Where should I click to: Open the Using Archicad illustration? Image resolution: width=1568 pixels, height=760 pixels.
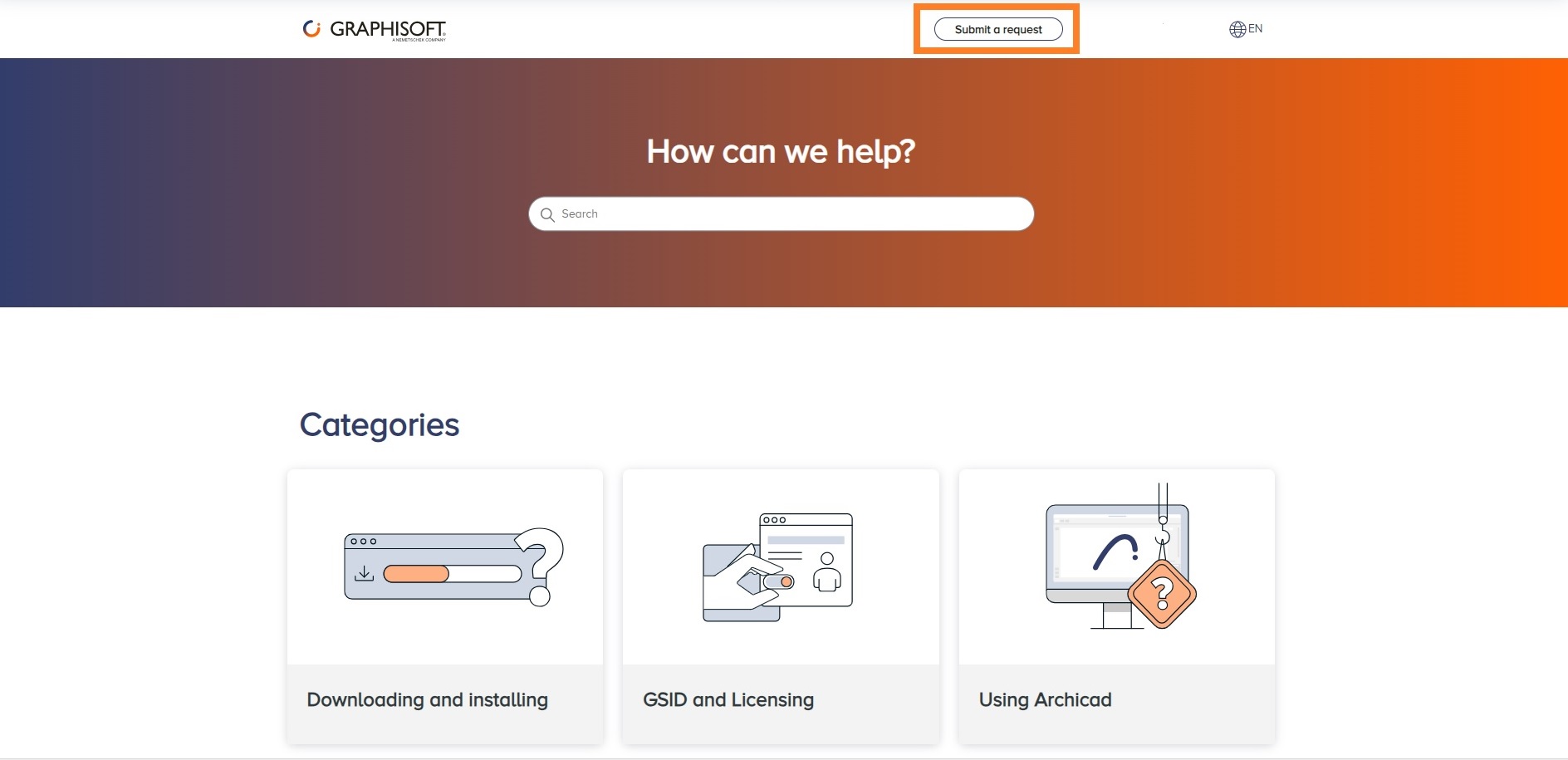coord(1121,557)
